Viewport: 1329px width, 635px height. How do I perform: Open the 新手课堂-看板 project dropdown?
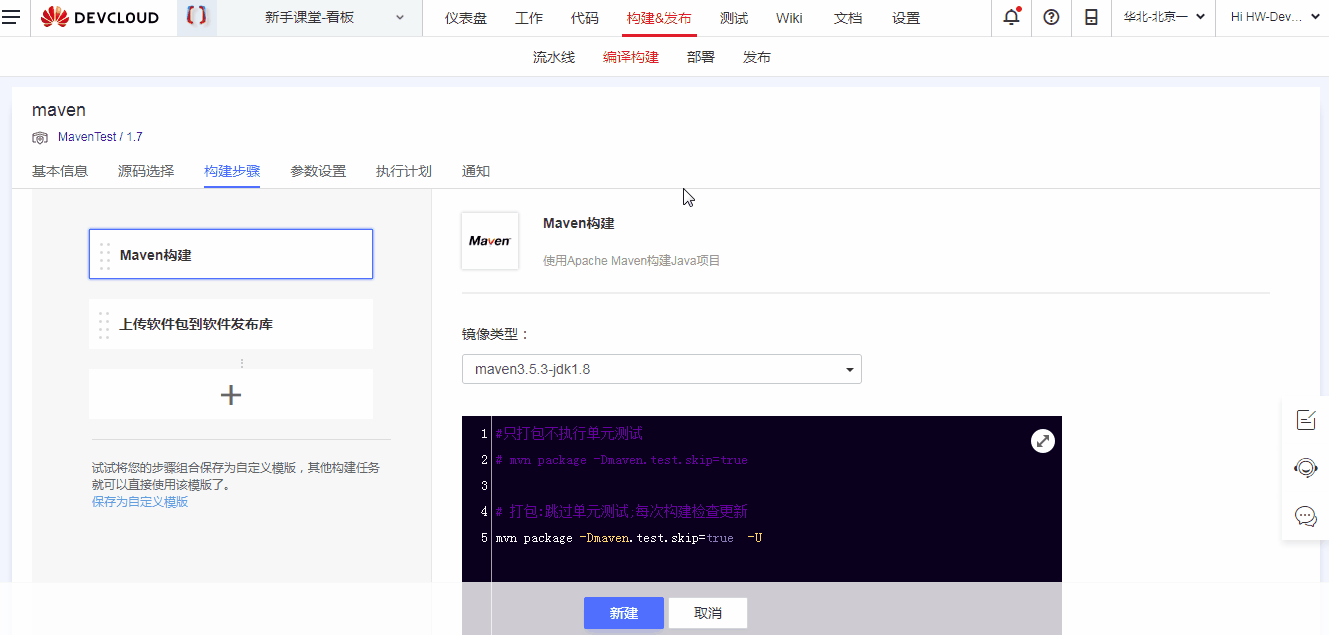(320, 17)
